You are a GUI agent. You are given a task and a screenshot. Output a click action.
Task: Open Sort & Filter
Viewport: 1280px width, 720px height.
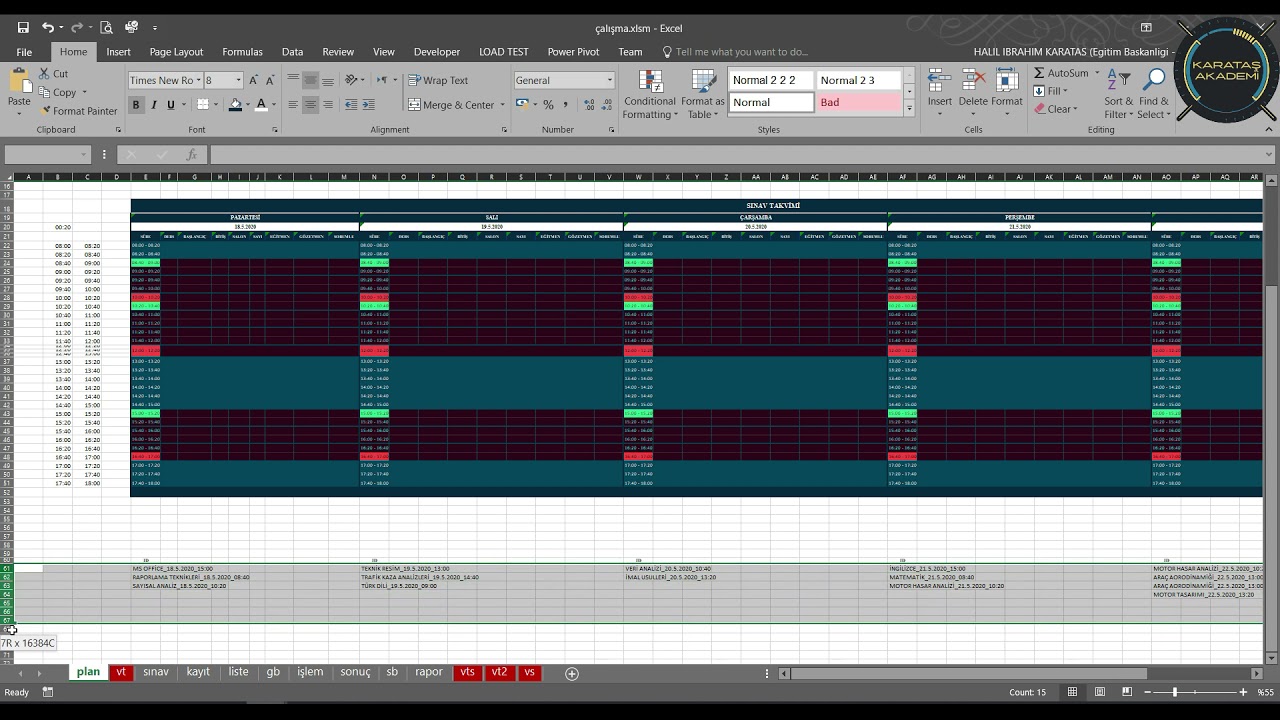(1118, 95)
